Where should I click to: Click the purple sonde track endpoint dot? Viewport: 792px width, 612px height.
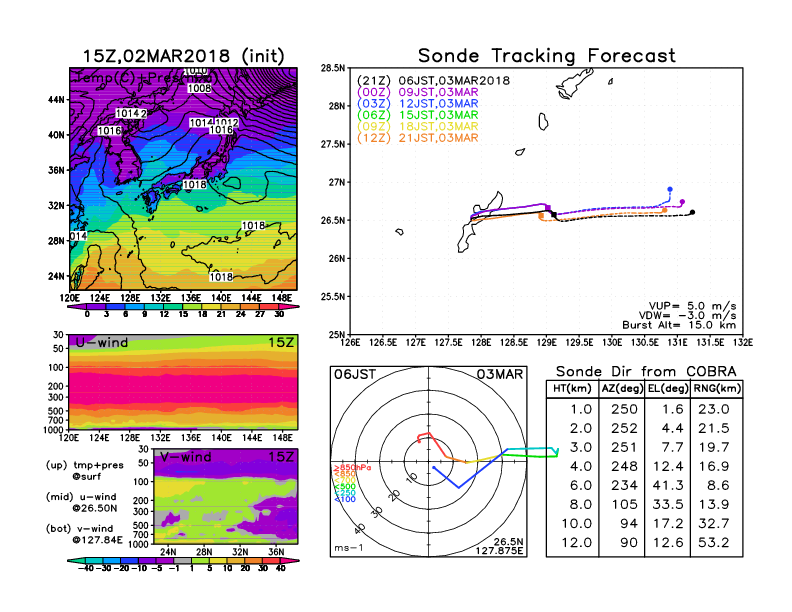[682, 202]
